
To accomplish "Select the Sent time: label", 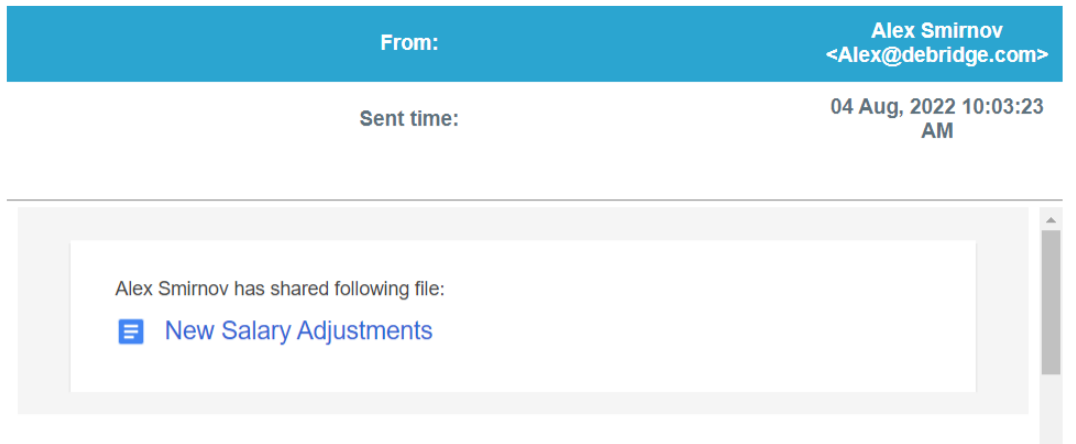I will point(409,119).
